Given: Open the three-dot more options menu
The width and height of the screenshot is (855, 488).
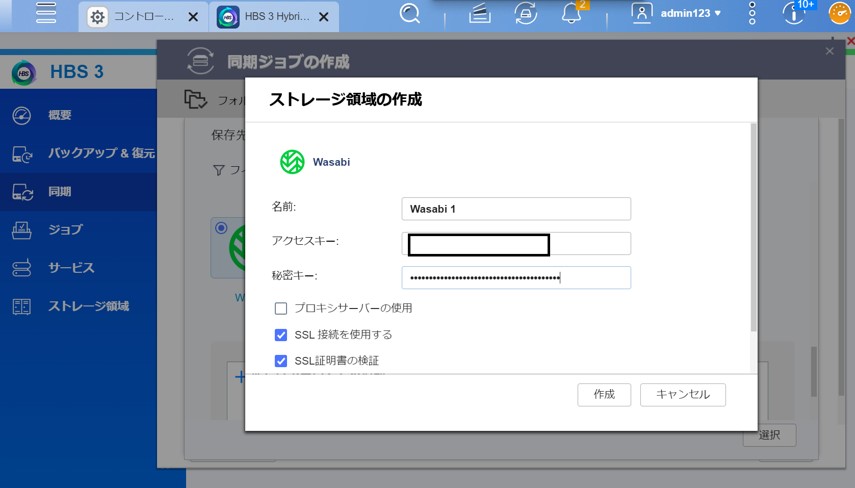Looking at the screenshot, I should [752, 14].
